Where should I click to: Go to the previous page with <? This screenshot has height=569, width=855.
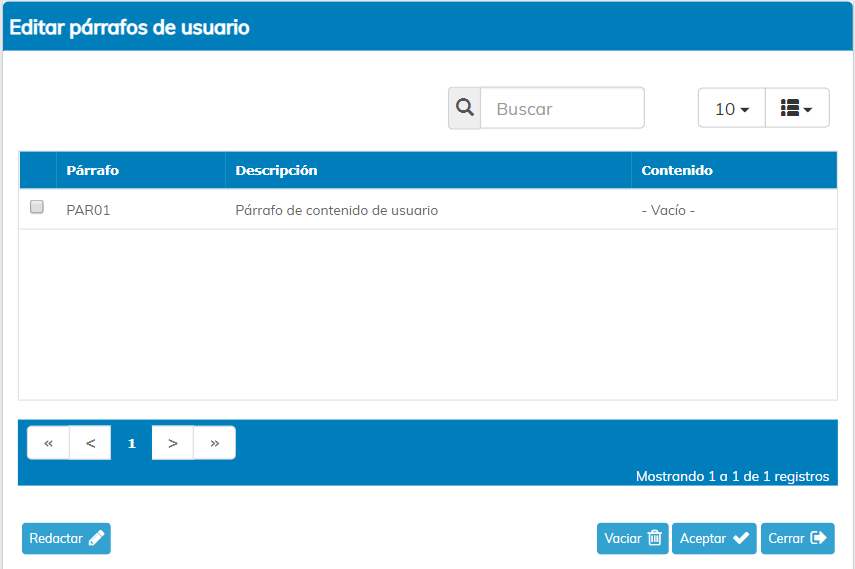[90, 443]
